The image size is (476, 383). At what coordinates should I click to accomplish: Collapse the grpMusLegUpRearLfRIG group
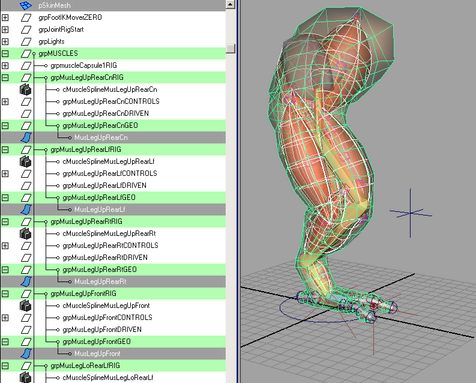[x=5, y=149]
